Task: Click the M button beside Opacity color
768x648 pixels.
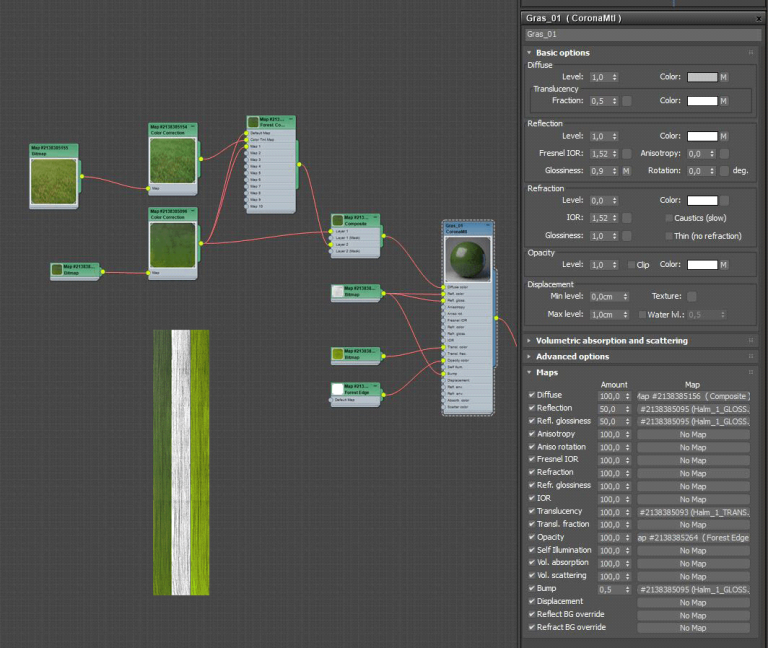Action: (724, 265)
